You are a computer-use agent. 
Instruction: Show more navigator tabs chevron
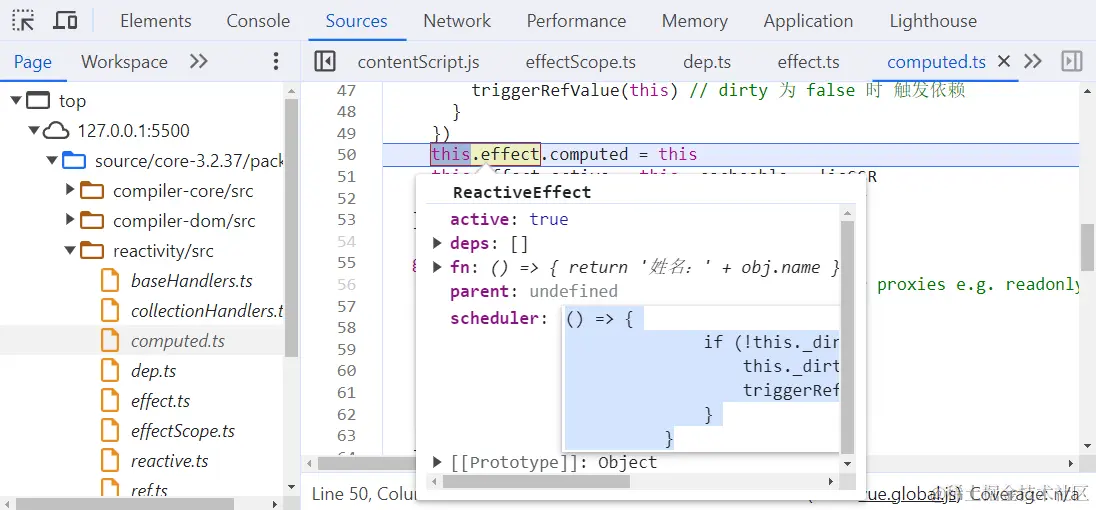click(x=199, y=61)
